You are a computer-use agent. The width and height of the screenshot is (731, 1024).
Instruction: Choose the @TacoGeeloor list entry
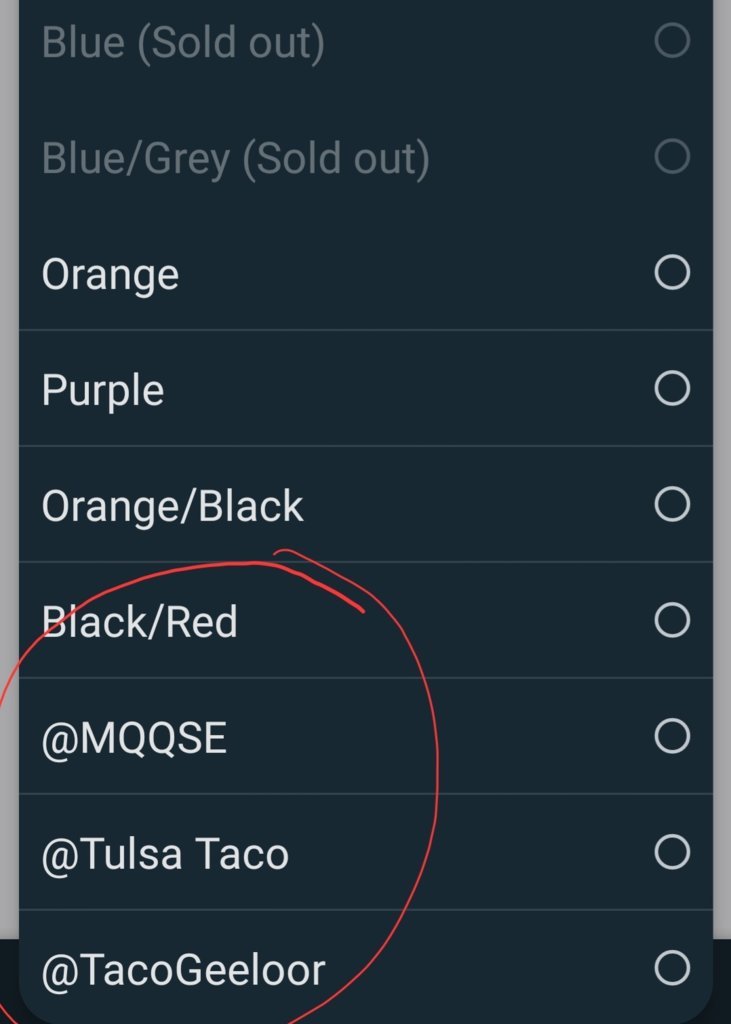click(x=365, y=967)
